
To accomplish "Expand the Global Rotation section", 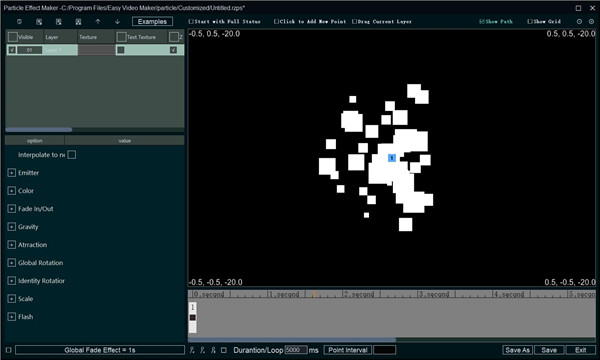I will coord(11,263).
